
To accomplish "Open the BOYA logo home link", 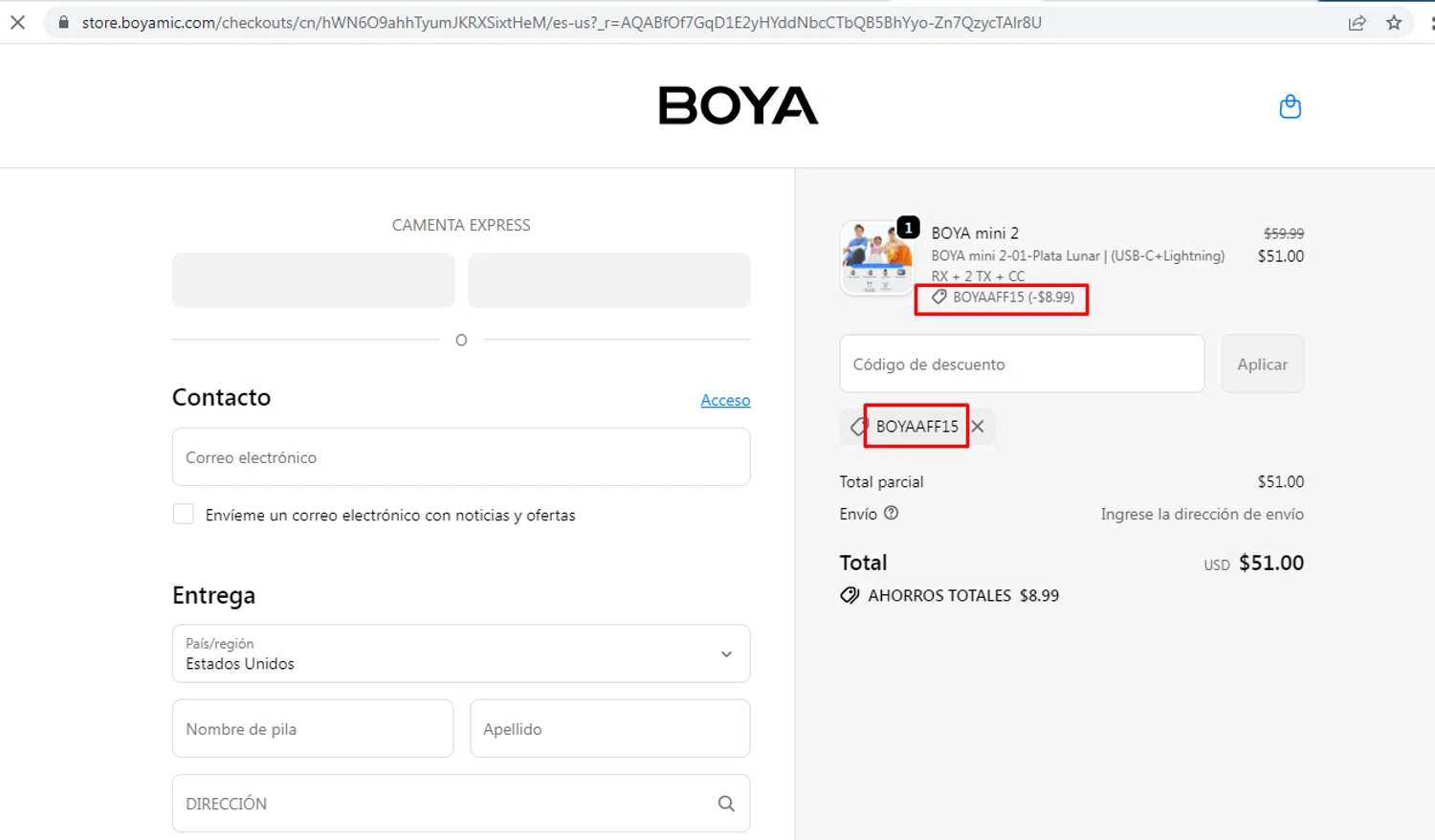I will coord(739,105).
